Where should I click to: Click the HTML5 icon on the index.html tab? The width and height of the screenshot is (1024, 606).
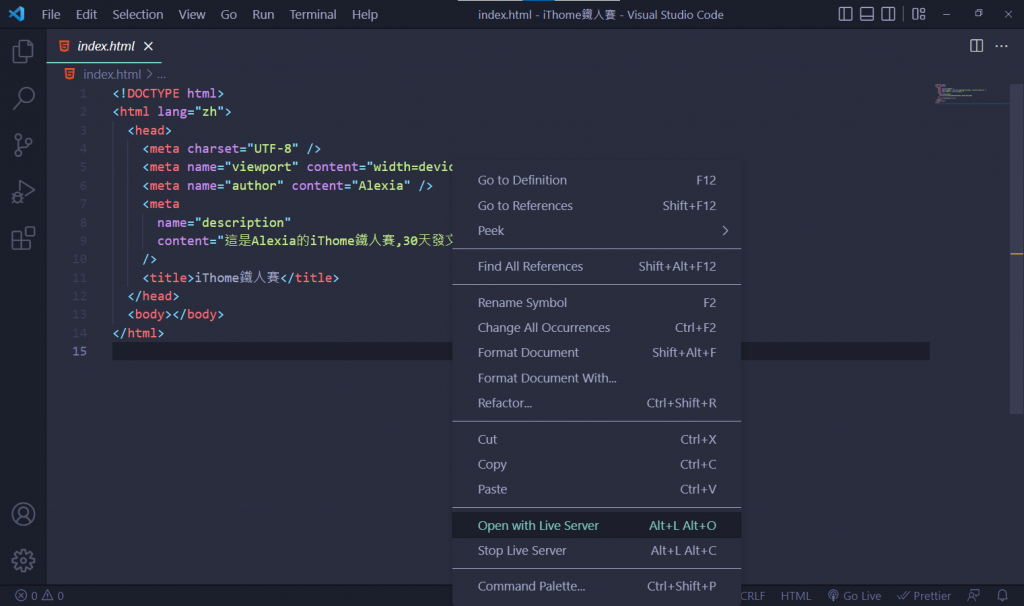pyautogui.click(x=64, y=46)
